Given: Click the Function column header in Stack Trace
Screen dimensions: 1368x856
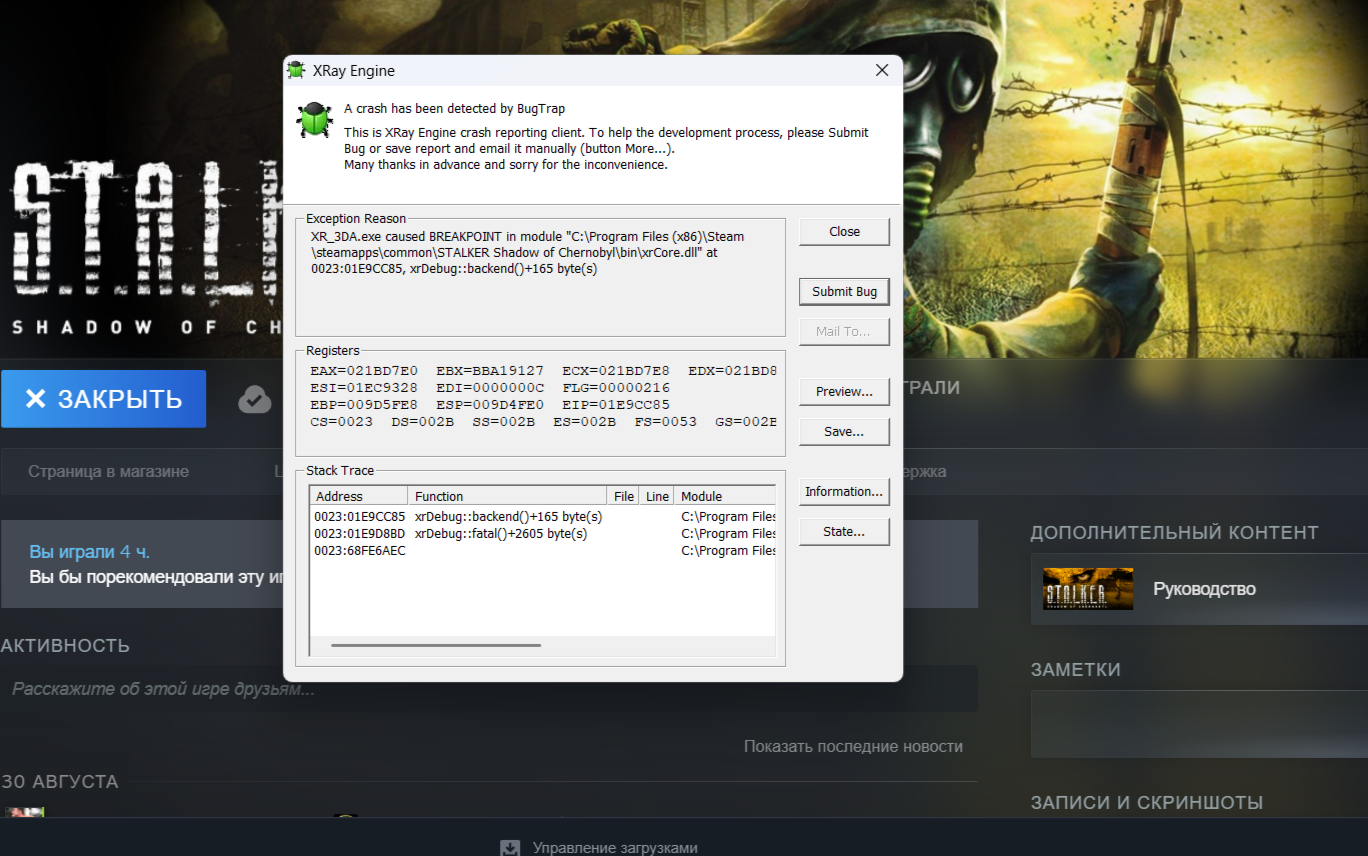Looking at the screenshot, I should tap(508, 496).
